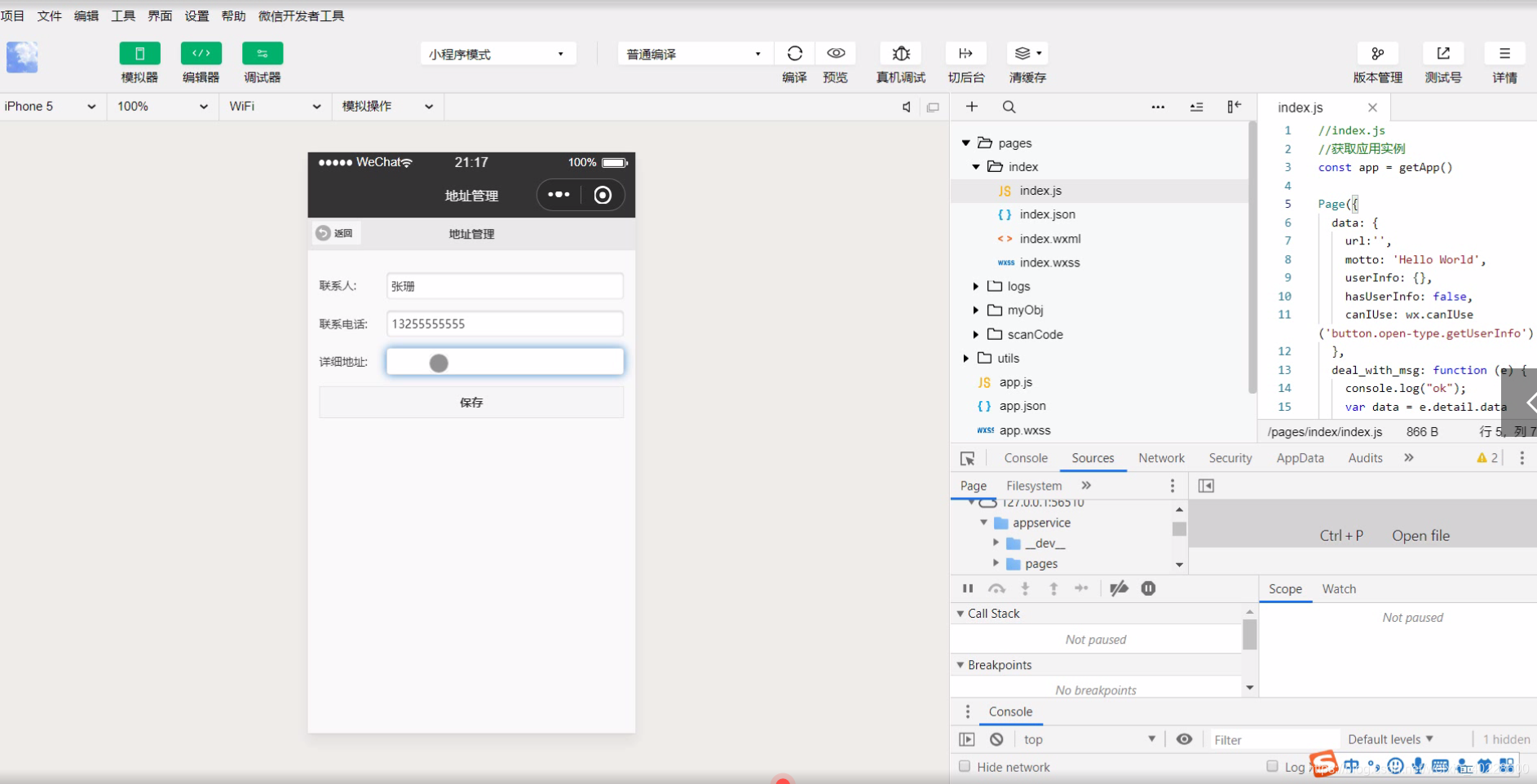Open the Default levels dropdown
Image resolution: width=1537 pixels, height=784 pixels.
point(1391,739)
